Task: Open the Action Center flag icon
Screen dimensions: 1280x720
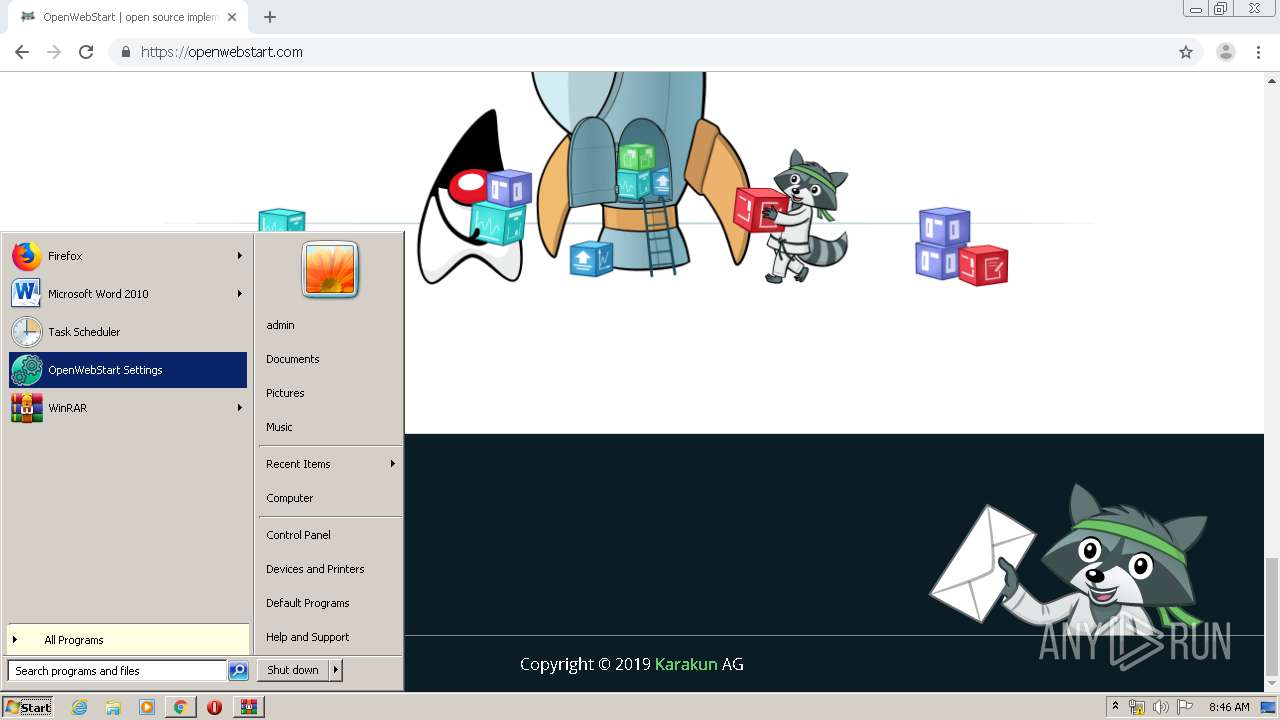Action: click(x=1185, y=707)
